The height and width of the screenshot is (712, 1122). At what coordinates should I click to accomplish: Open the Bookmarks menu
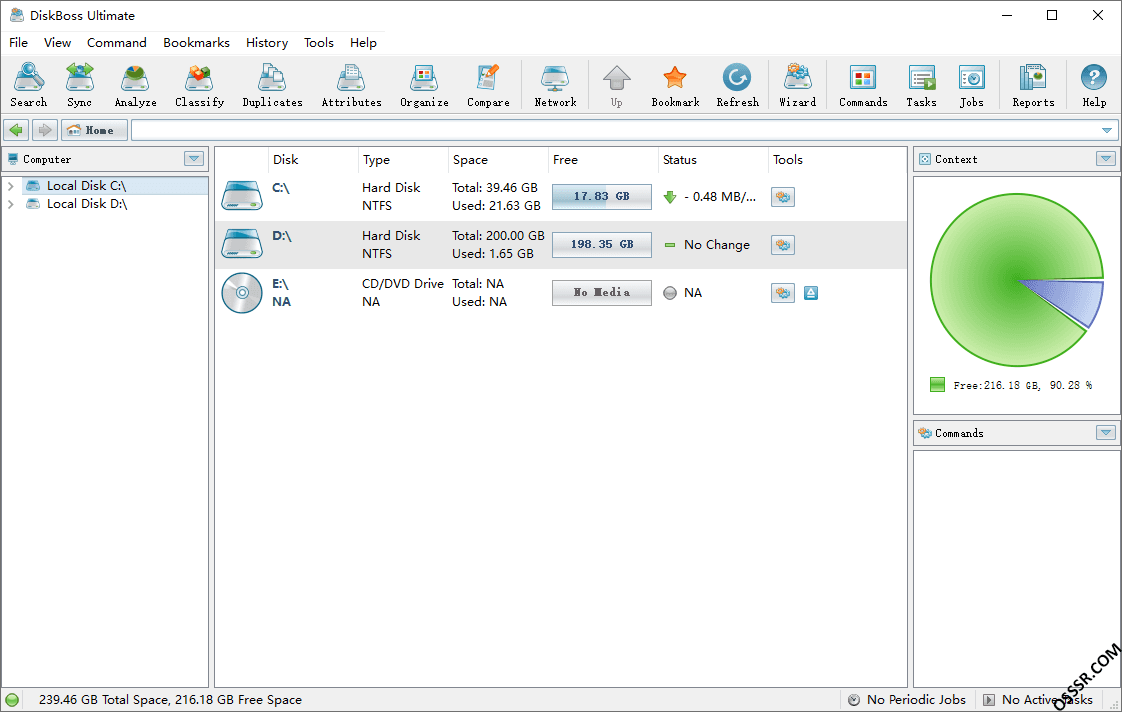[196, 43]
